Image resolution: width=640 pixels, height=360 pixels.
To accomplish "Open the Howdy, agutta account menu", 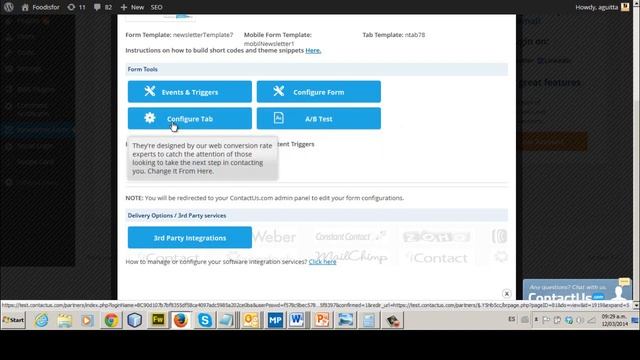I will pos(602,7).
